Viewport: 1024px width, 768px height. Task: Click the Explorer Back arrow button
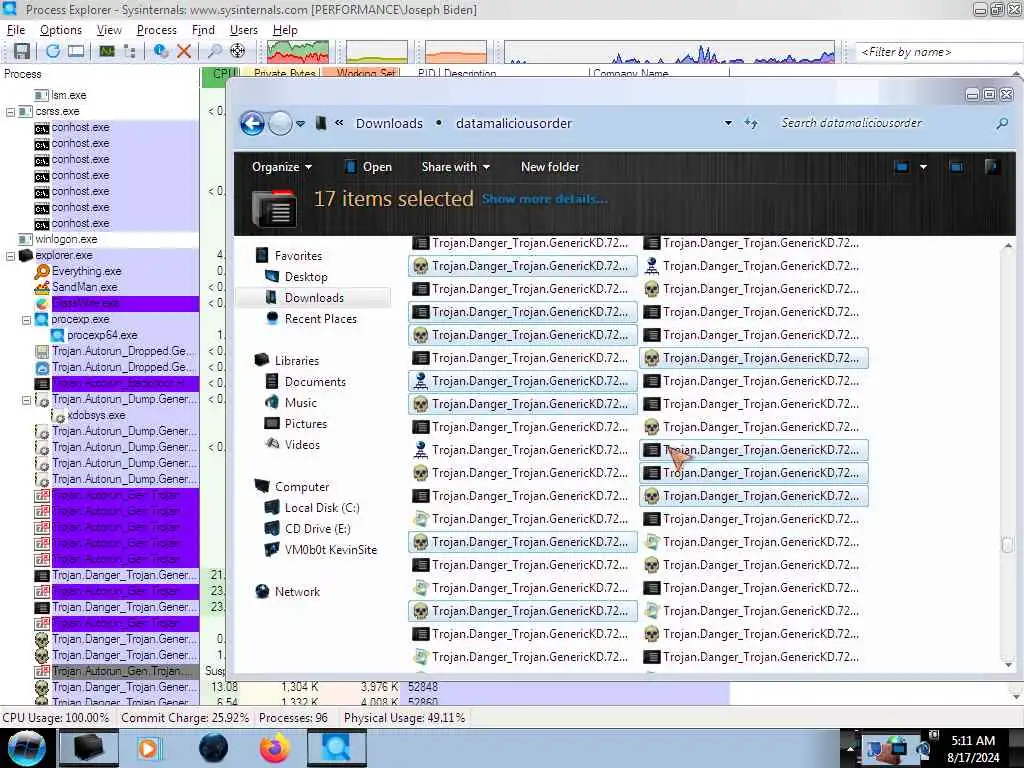253,123
